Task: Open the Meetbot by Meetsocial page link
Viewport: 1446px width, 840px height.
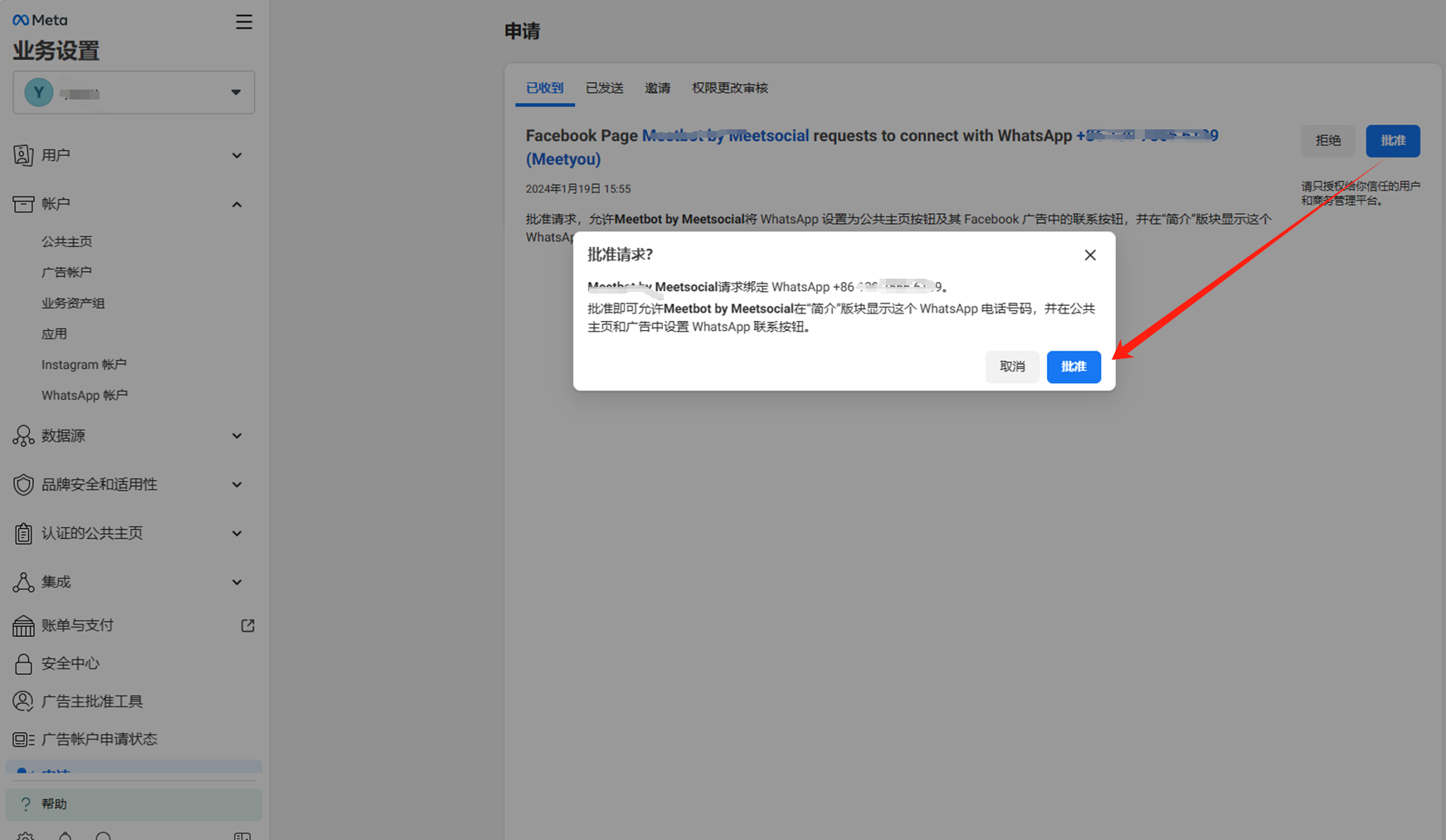Action: pos(725,135)
